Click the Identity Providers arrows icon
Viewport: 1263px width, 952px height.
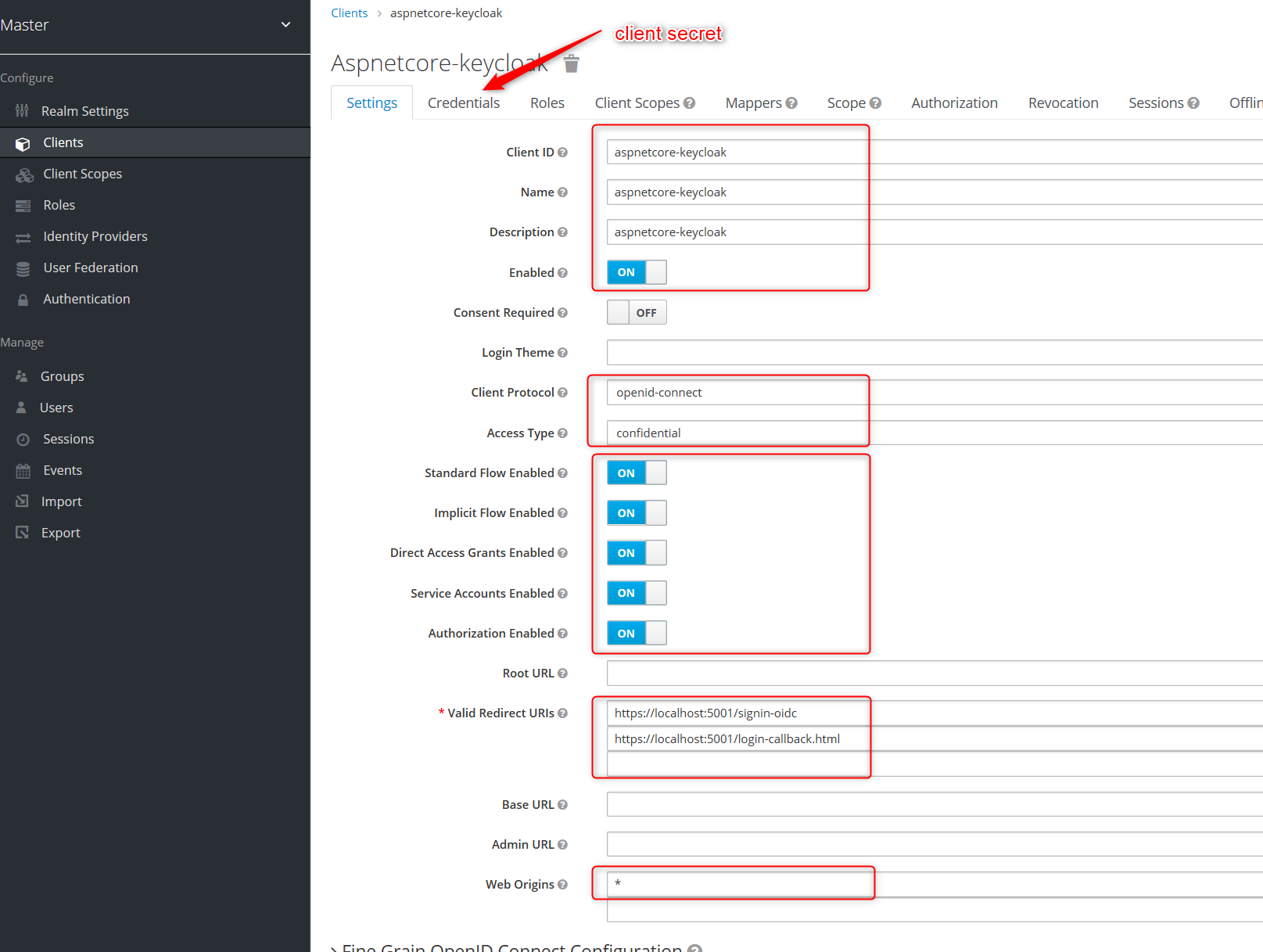coord(23,237)
